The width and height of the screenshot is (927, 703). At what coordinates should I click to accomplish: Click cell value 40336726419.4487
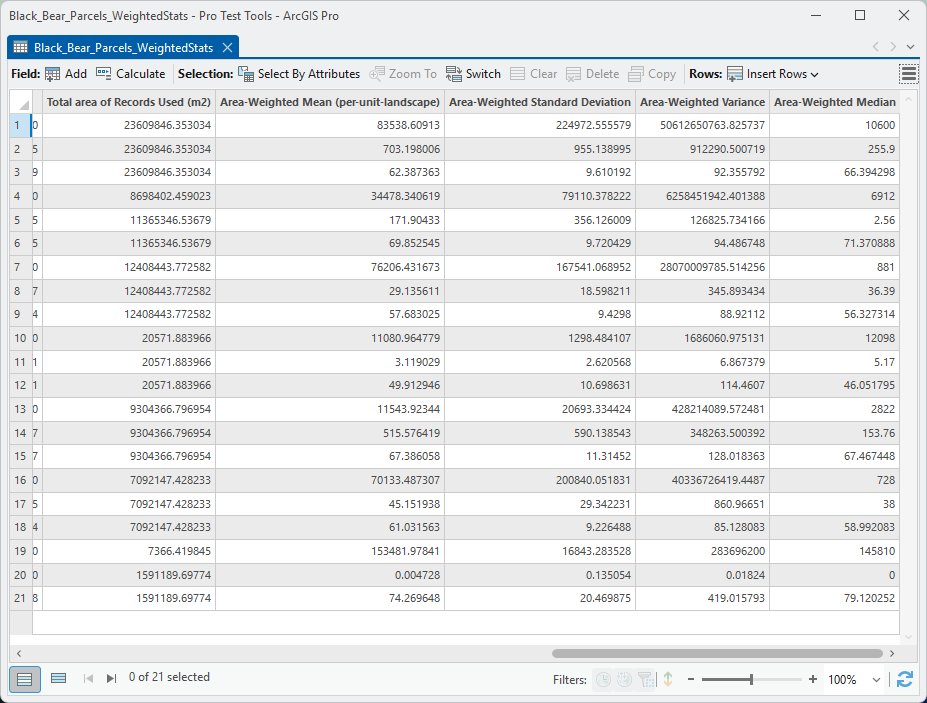(702, 480)
